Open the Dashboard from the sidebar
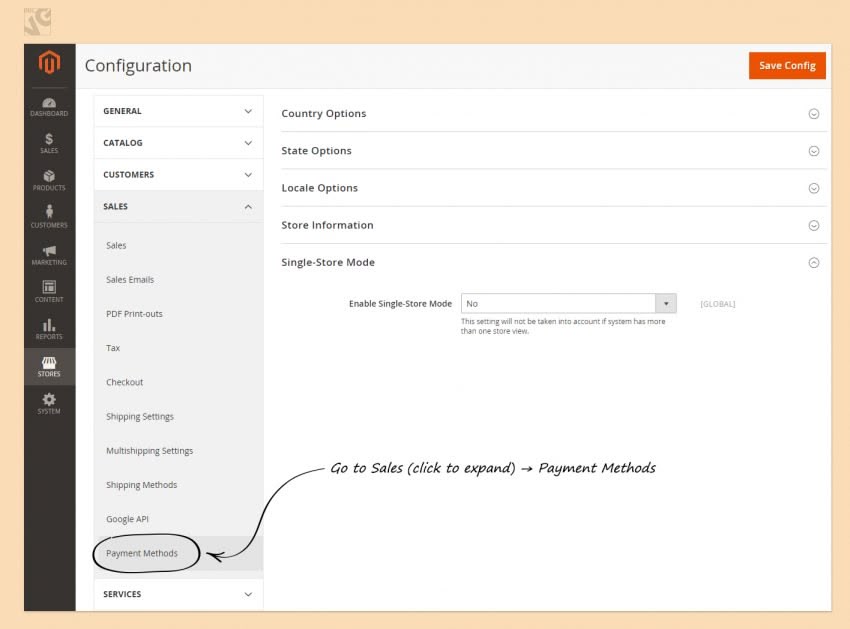This screenshot has height=629, width=850. [x=48, y=106]
